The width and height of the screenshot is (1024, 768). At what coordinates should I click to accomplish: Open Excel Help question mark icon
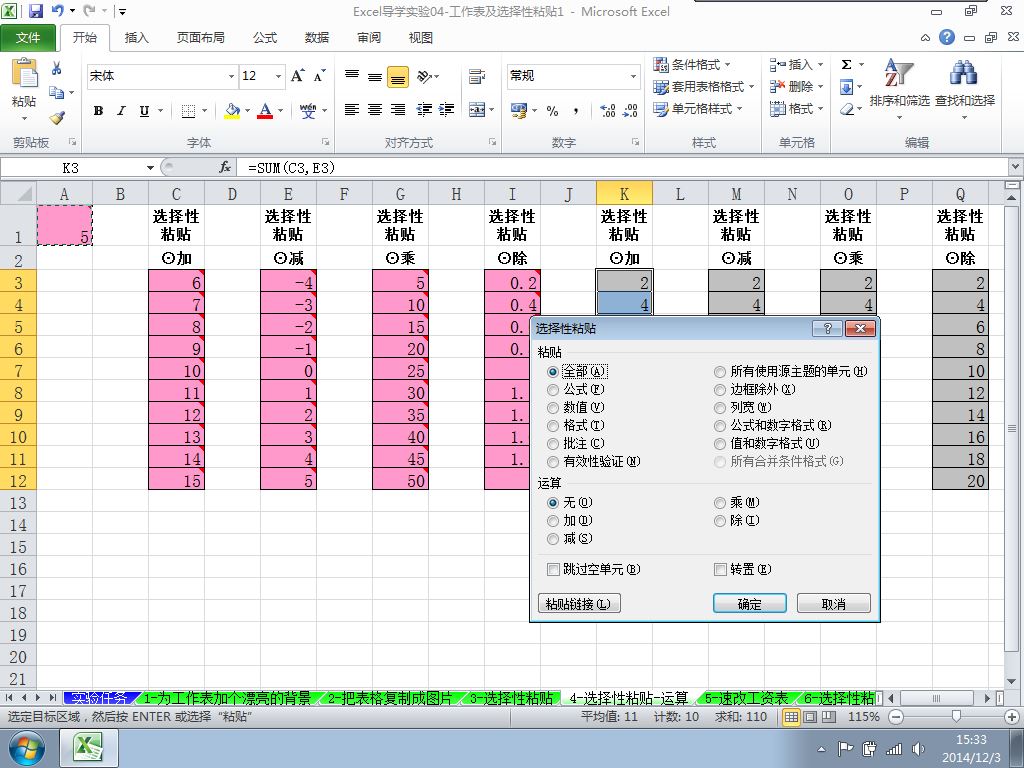[x=947, y=37]
